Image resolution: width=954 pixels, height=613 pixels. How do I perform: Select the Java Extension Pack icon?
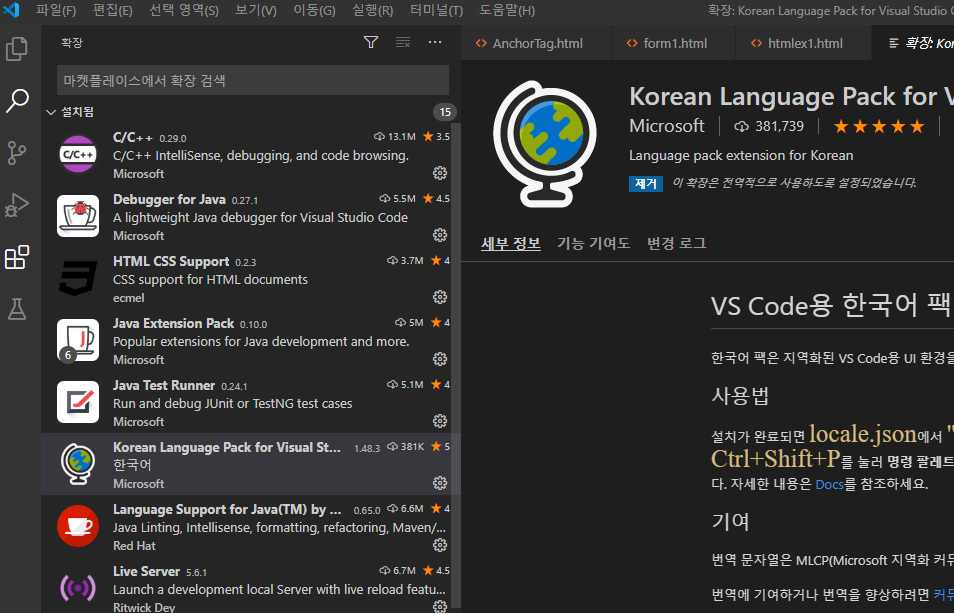78,340
